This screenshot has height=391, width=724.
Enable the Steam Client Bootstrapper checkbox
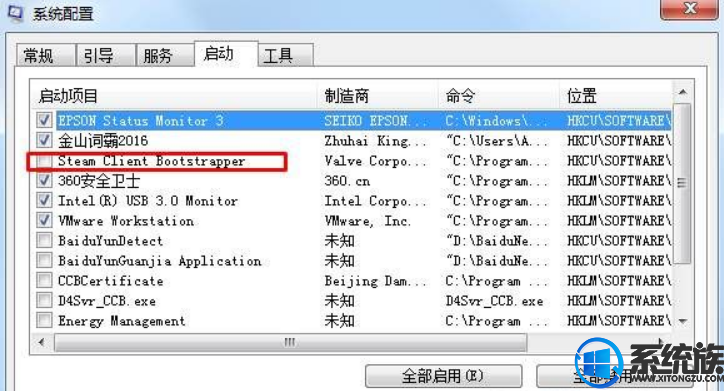pos(44,161)
